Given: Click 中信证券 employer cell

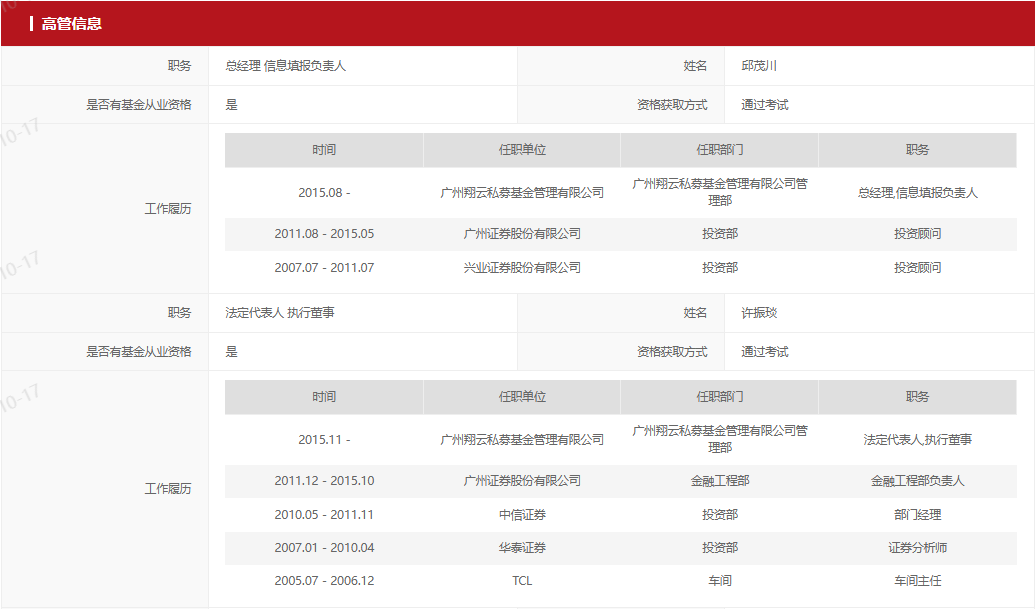Looking at the screenshot, I should (522, 515).
